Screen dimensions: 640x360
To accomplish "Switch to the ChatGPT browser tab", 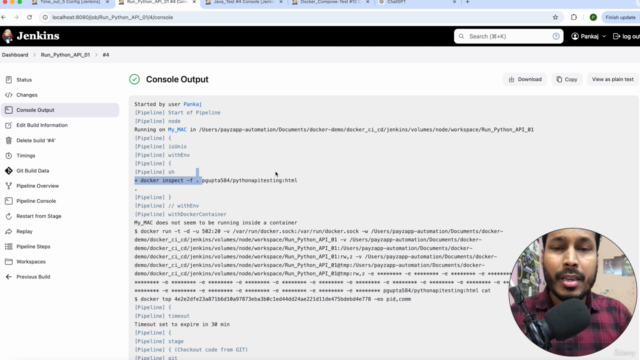I will [x=416, y=2].
